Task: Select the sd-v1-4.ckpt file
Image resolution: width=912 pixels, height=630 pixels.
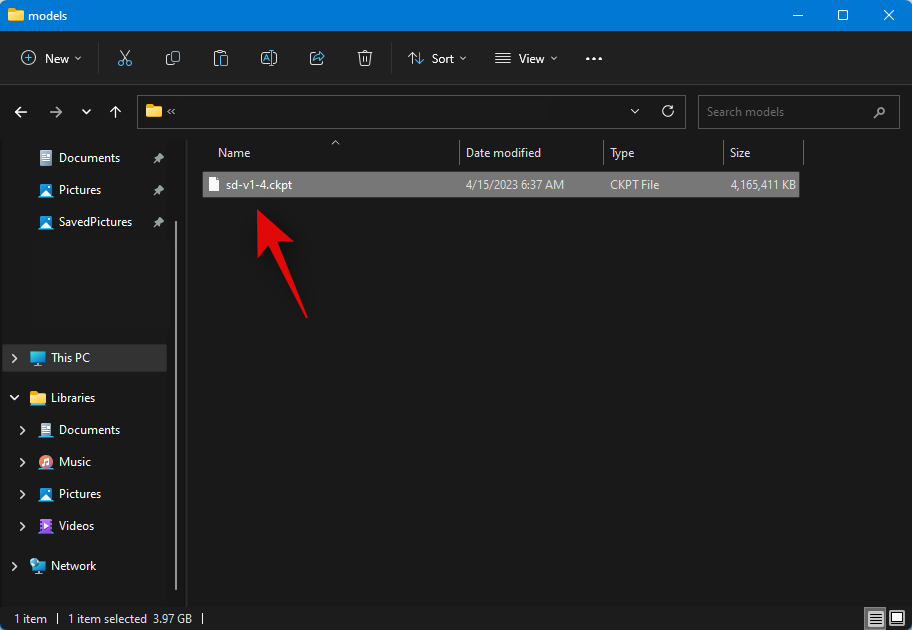Action: (258, 185)
